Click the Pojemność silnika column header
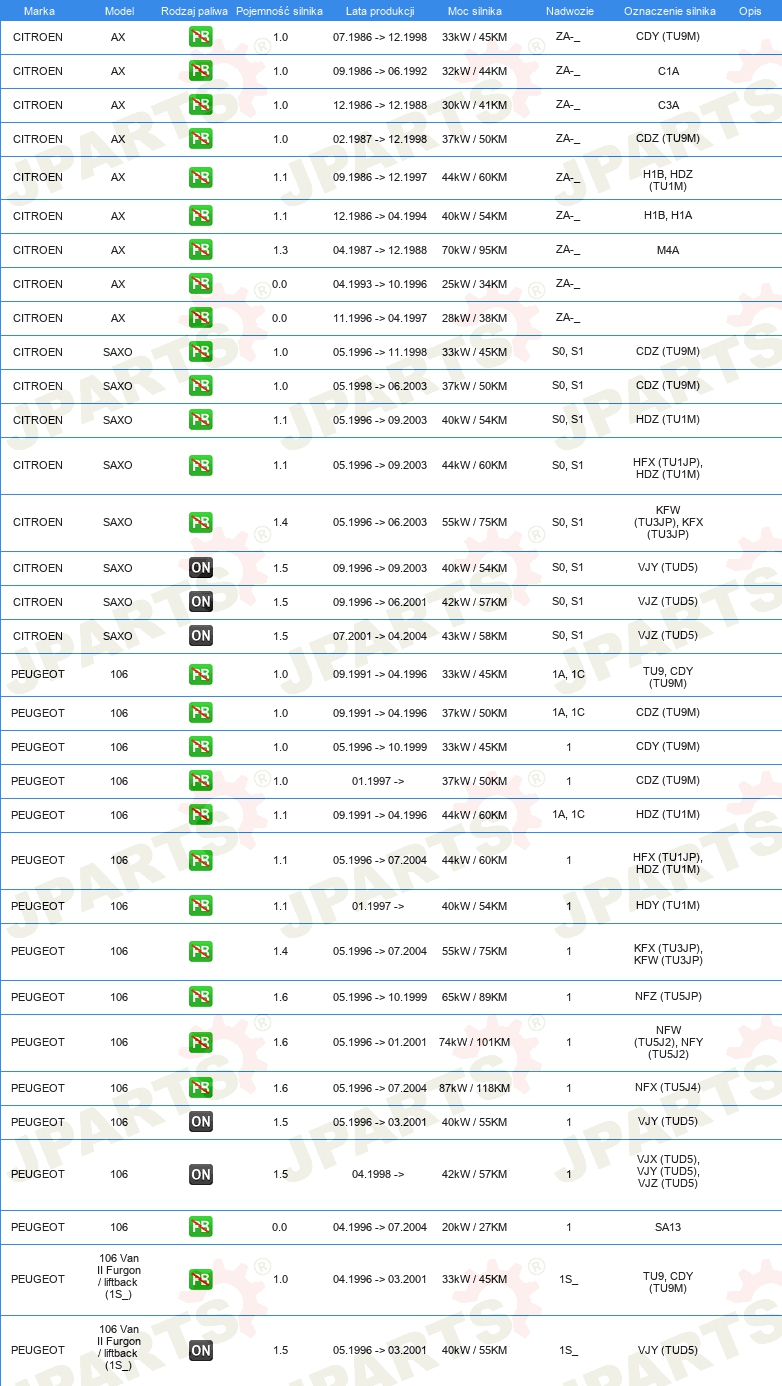The height and width of the screenshot is (1386, 782). tap(280, 11)
